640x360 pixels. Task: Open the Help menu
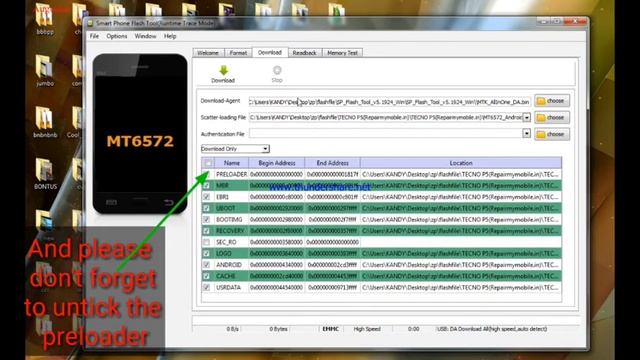pyautogui.click(x=170, y=36)
